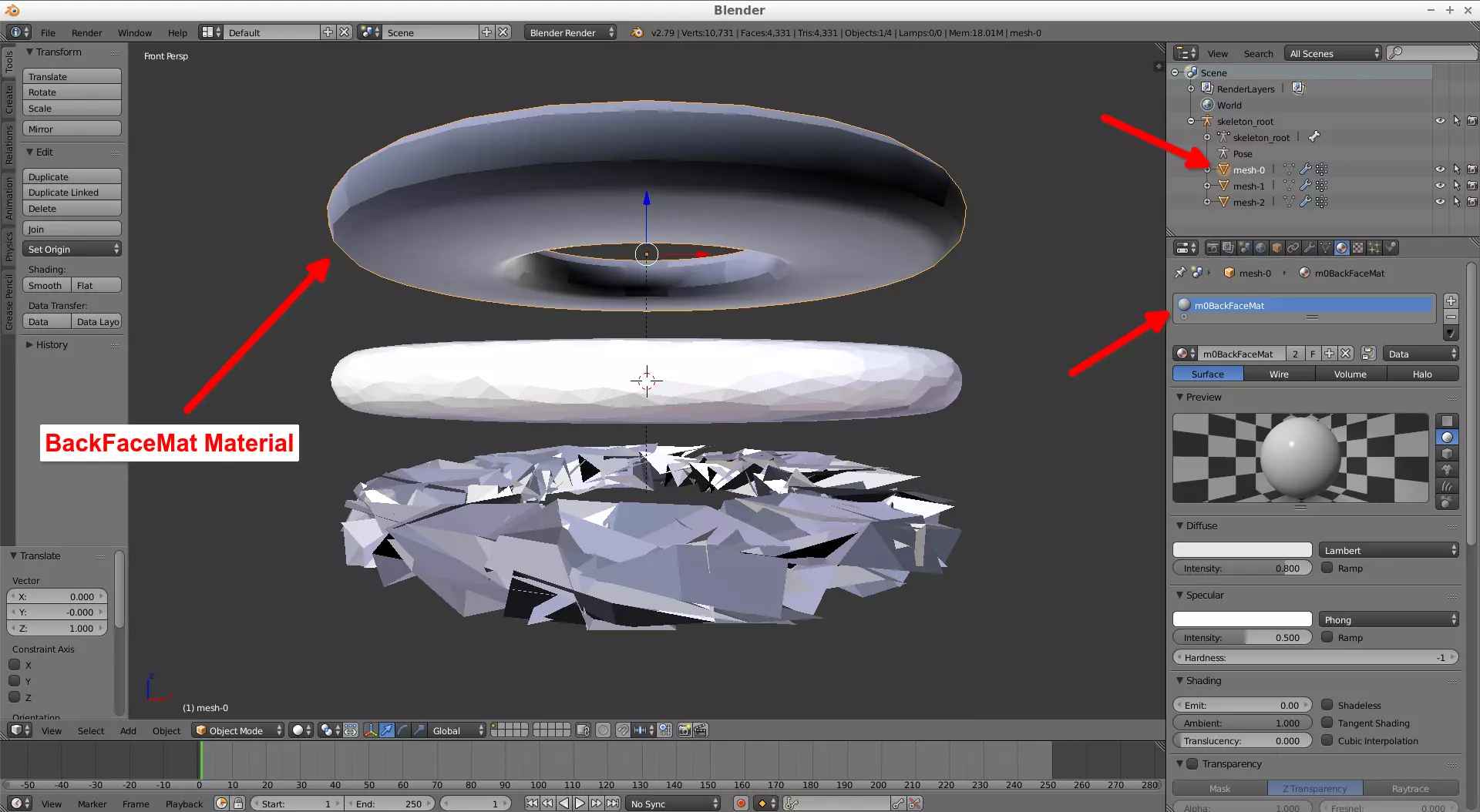Image resolution: width=1480 pixels, height=812 pixels.
Task: Open the Particles properties tab icon
Action: point(1374,247)
